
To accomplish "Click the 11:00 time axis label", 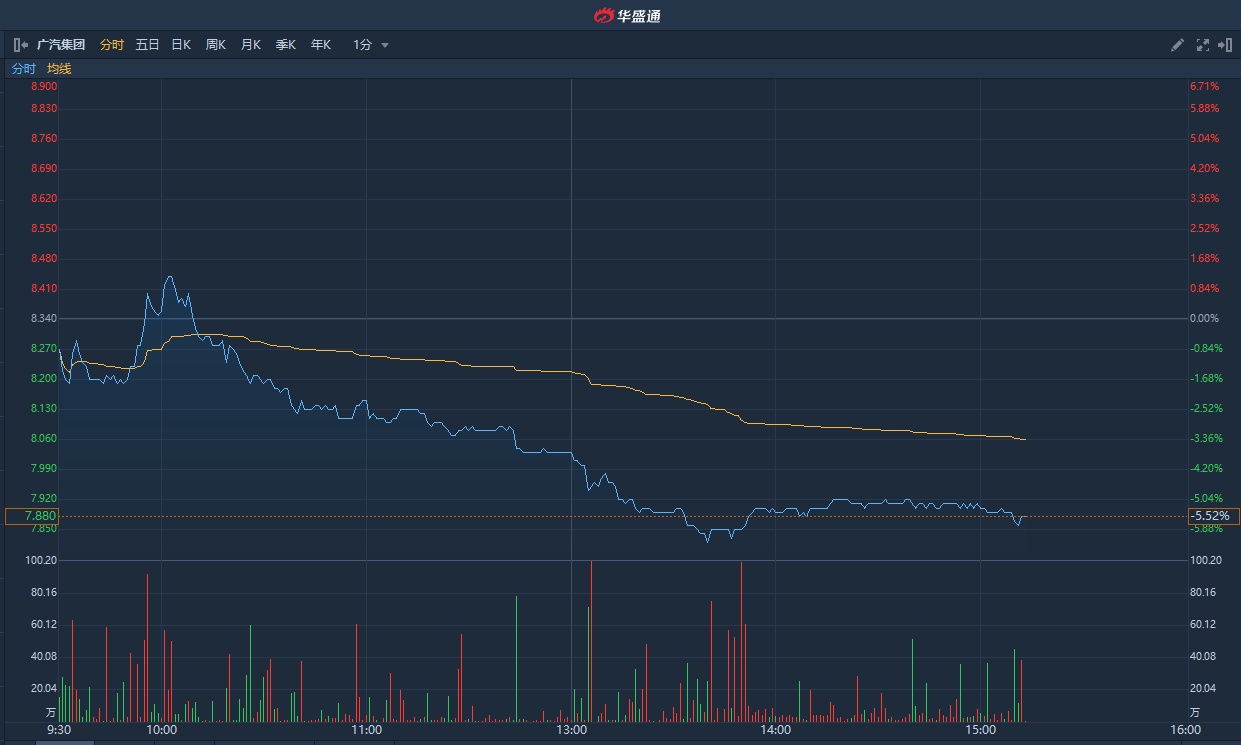I will point(367,730).
